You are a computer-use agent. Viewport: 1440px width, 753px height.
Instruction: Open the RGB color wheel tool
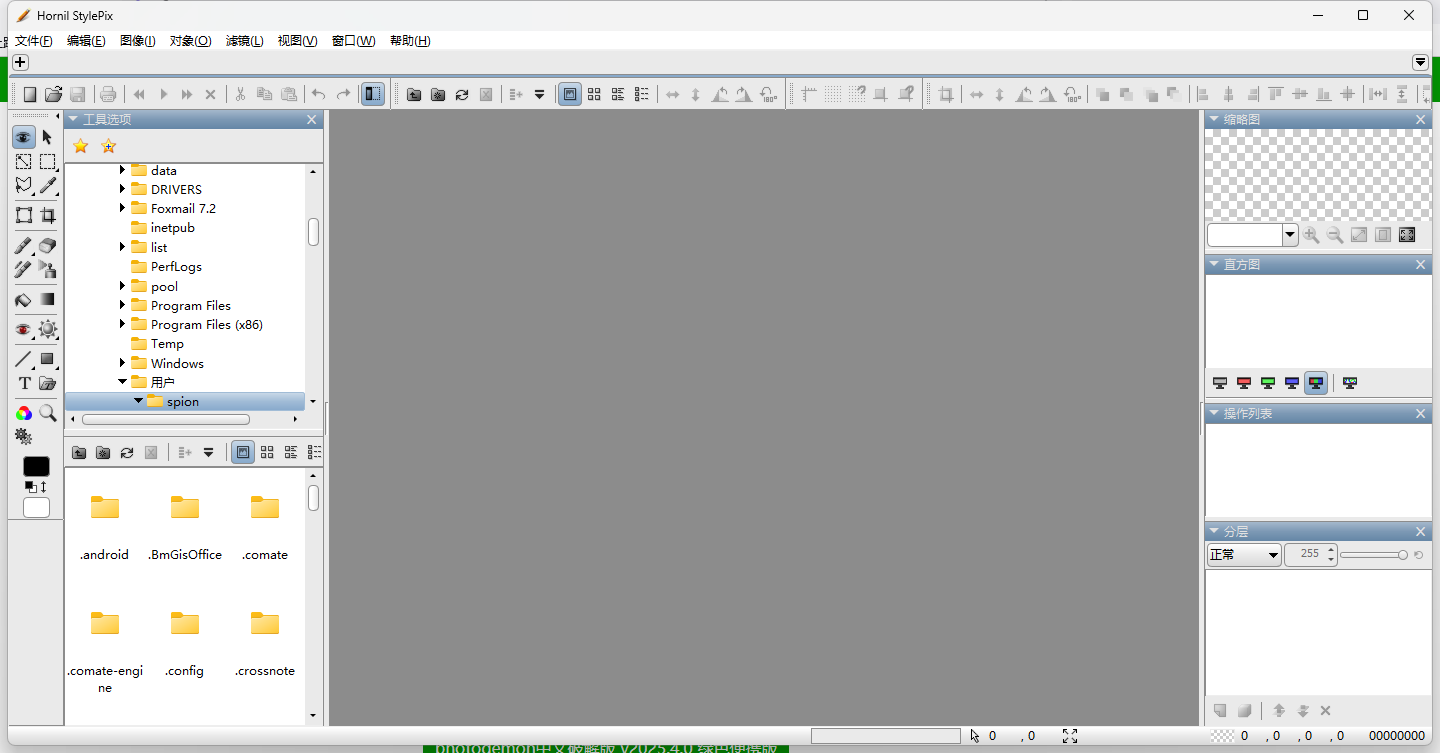[x=23, y=413]
